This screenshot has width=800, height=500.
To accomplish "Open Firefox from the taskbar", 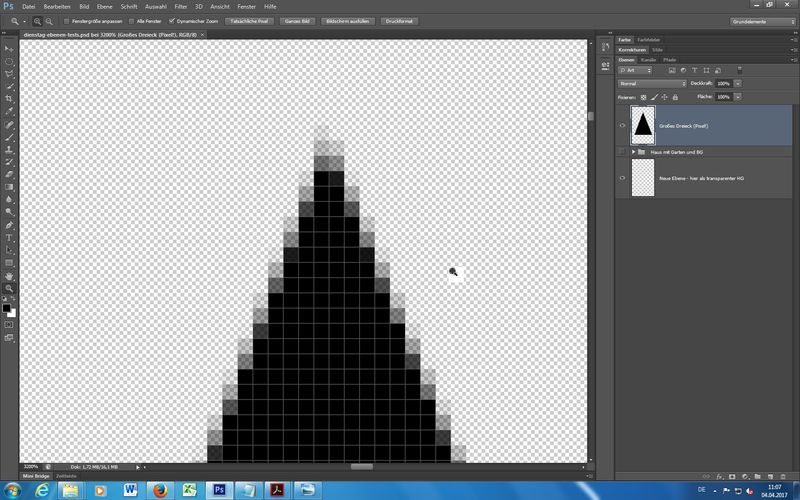I will (159, 489).
